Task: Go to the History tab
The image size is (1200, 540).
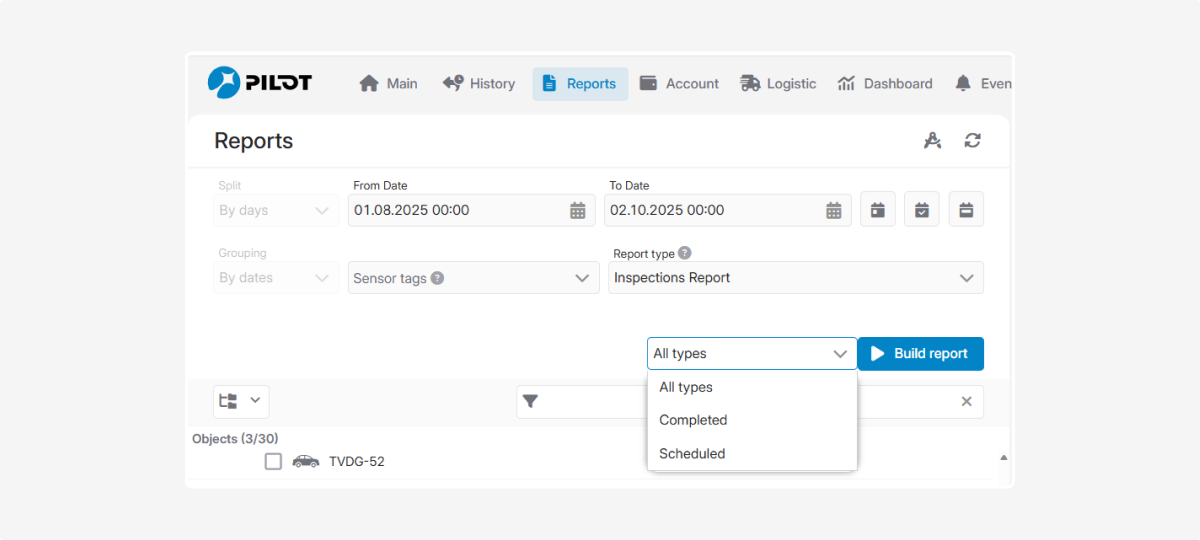Action: click(x=479, y=84)
